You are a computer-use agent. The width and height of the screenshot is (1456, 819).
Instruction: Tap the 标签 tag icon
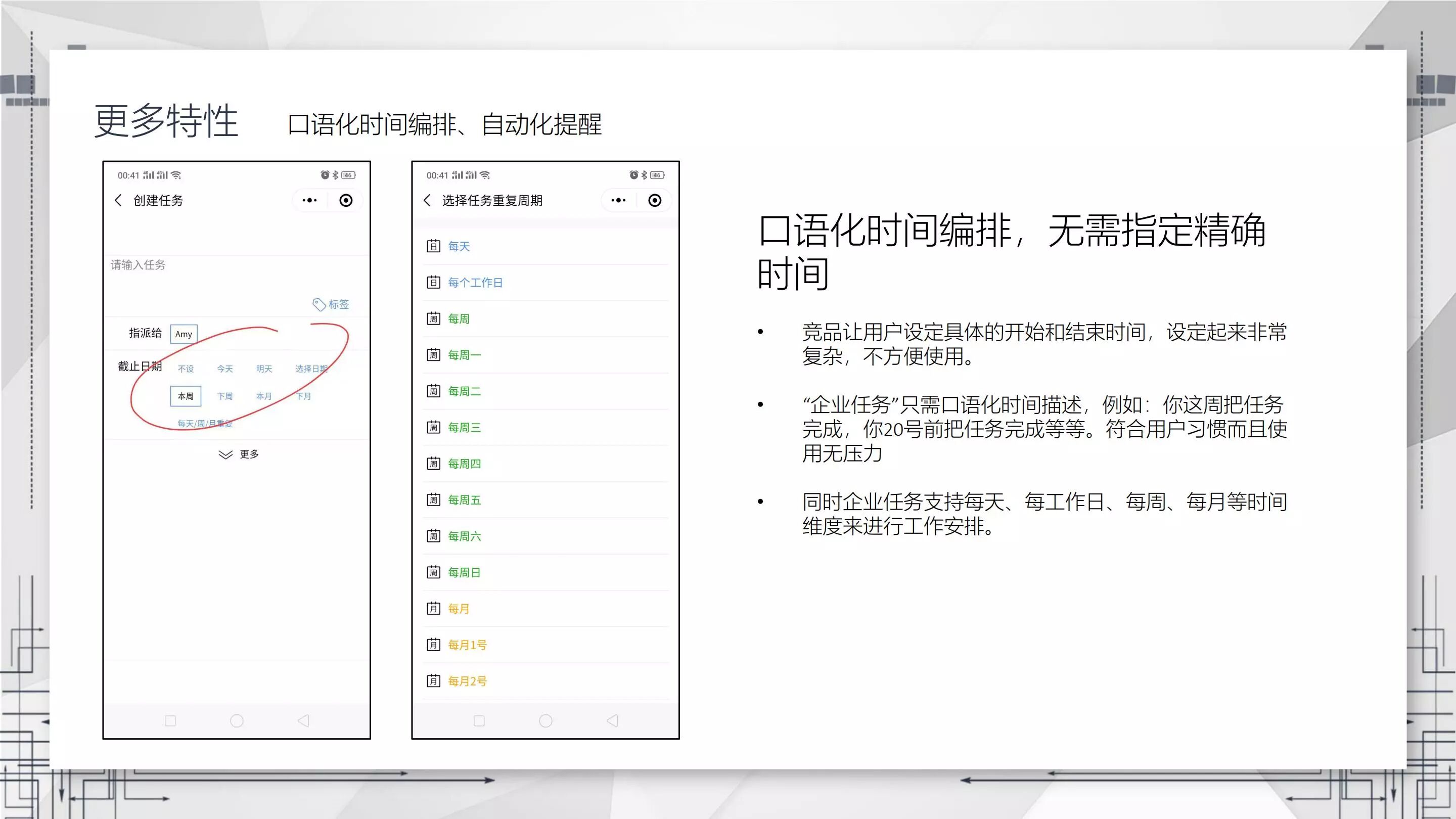click(x=320, y=305)
